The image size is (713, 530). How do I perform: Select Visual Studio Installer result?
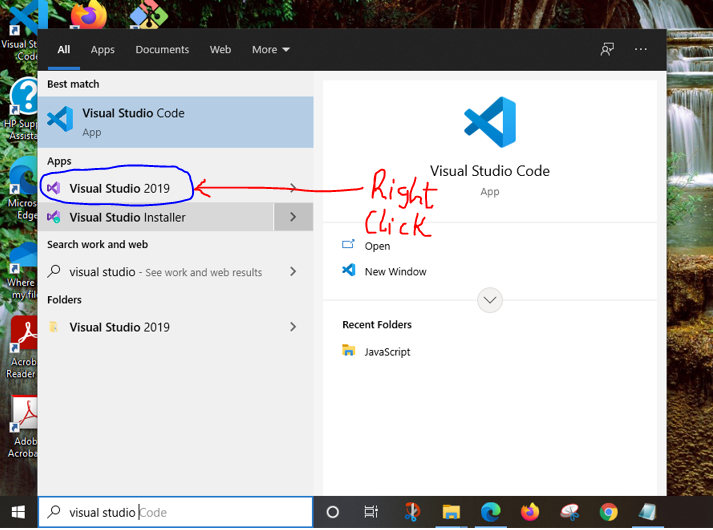click(x=156, y=217)
